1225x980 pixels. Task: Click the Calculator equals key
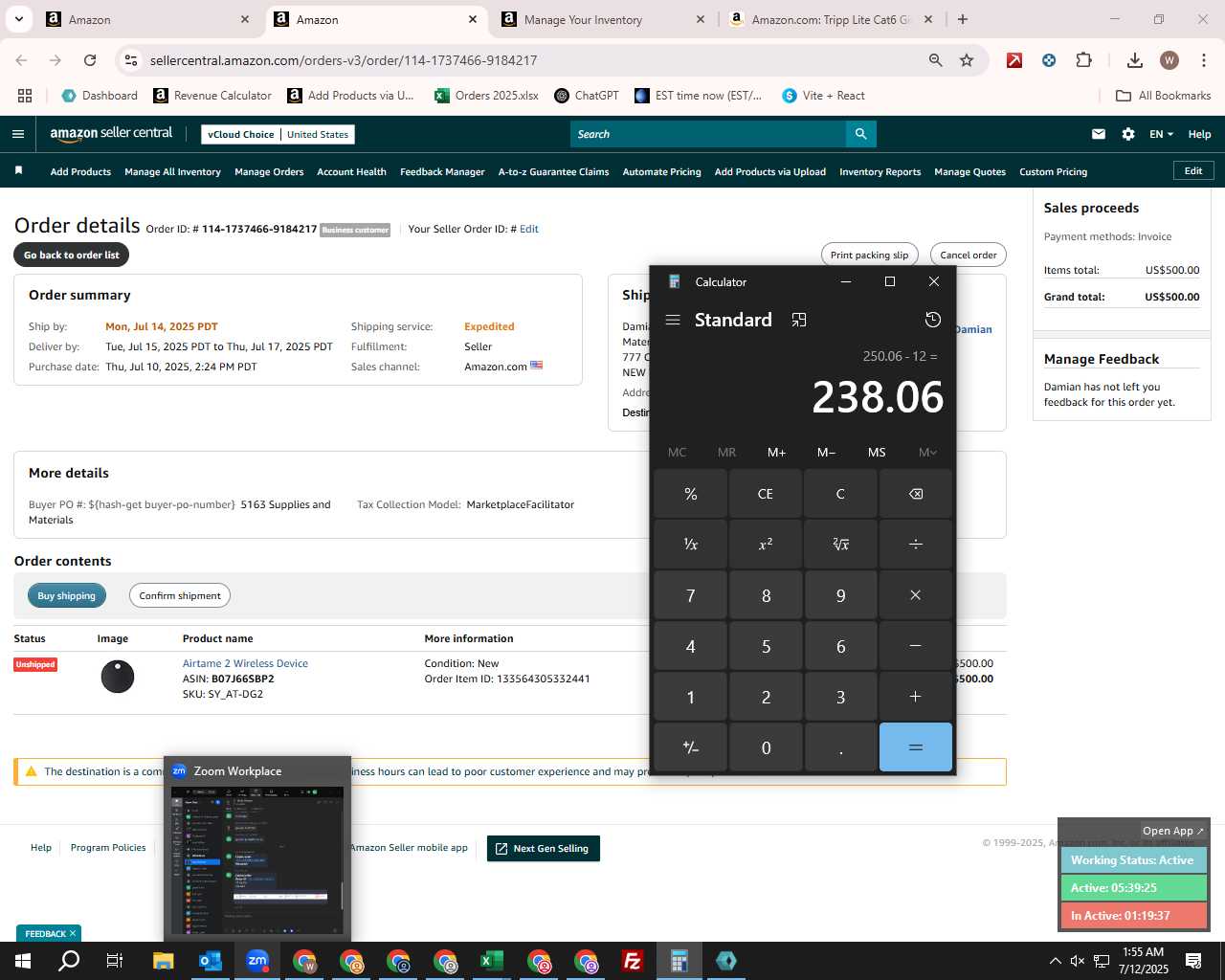tap(916, 747)
